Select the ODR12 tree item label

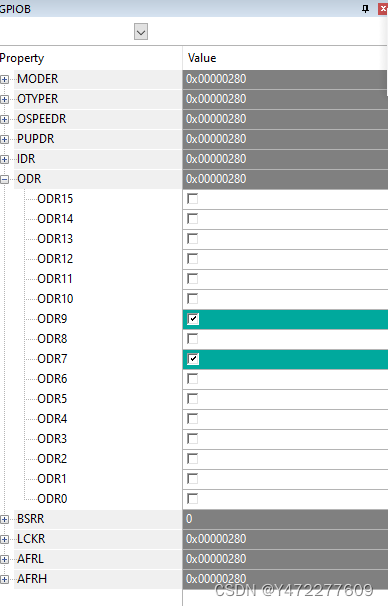pos(55,259)
